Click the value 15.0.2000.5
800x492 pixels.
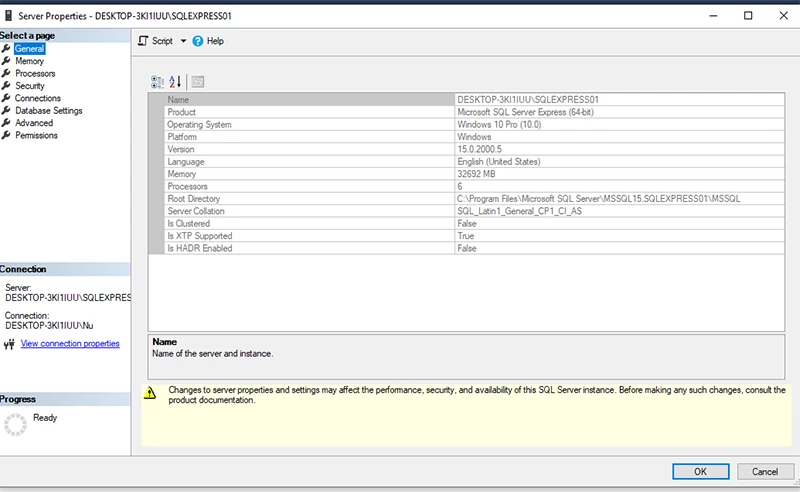tap(479, 149)
